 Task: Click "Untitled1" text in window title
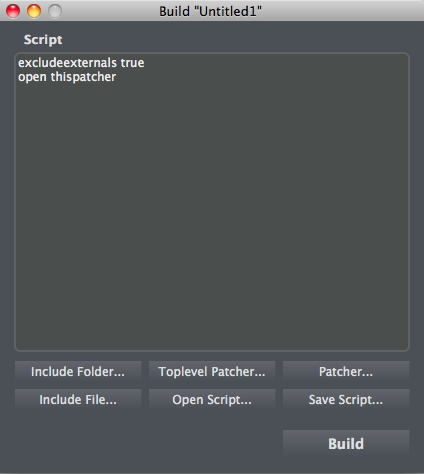[x=228, y=11]
